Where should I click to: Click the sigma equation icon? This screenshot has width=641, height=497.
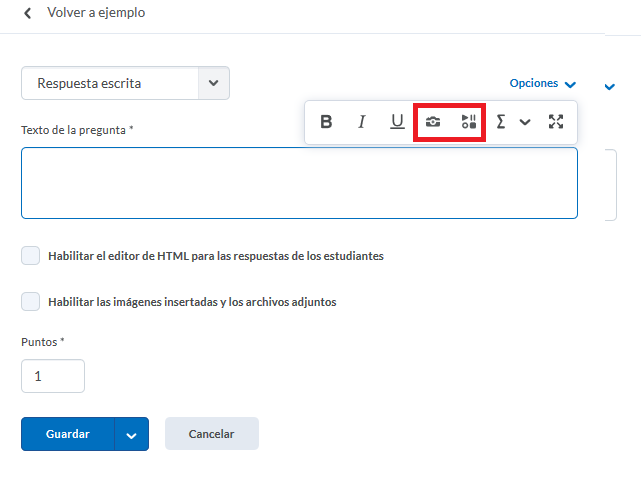[501, 122]
